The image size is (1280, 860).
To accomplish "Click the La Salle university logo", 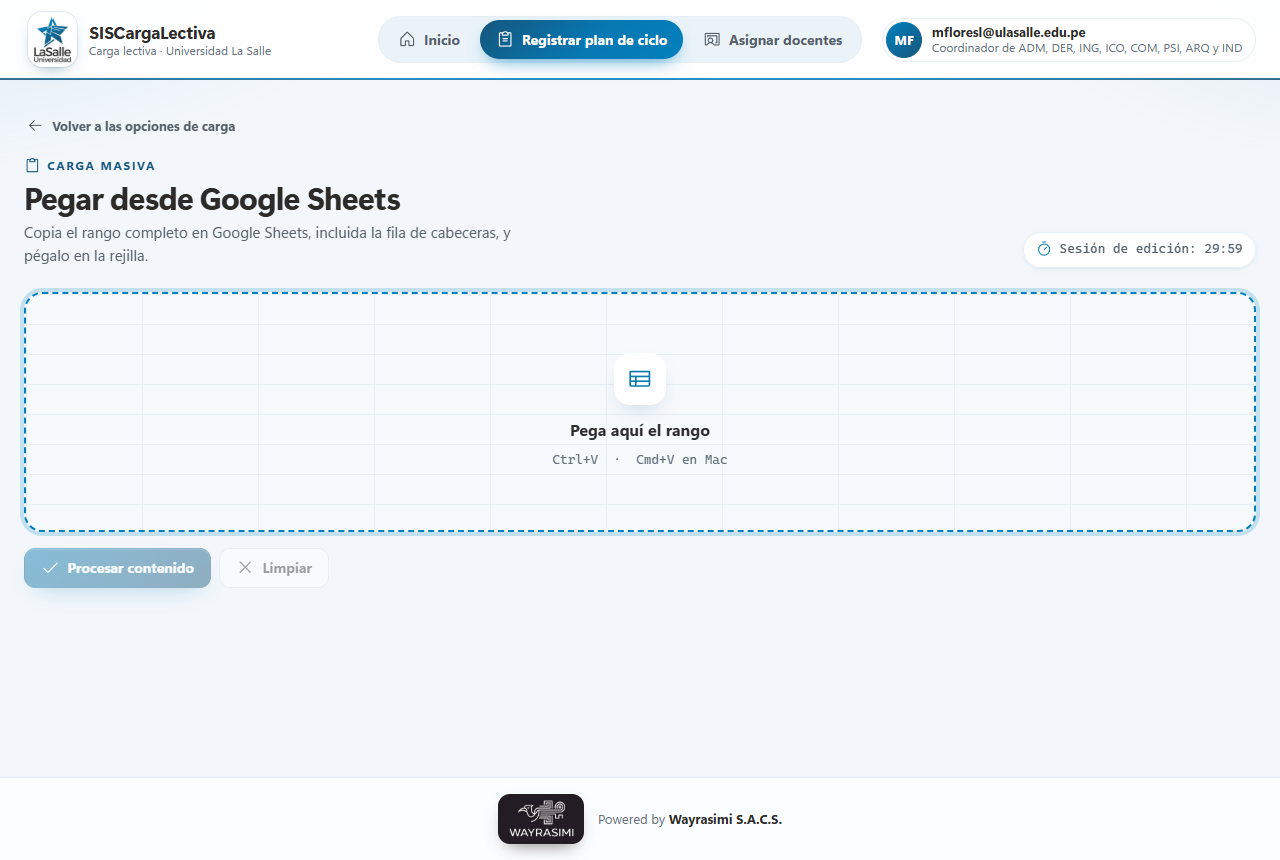I will 52,40.
